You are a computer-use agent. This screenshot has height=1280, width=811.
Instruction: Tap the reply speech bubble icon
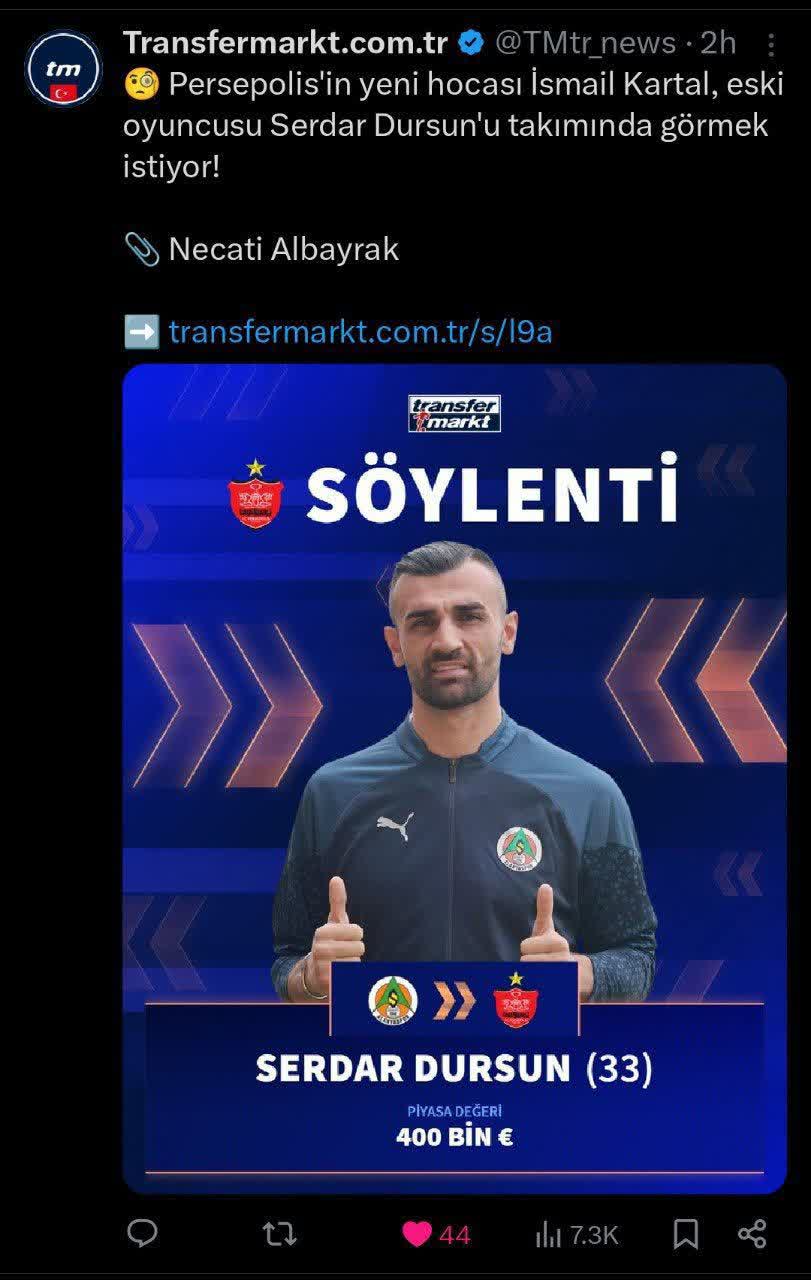point(143,1234)
